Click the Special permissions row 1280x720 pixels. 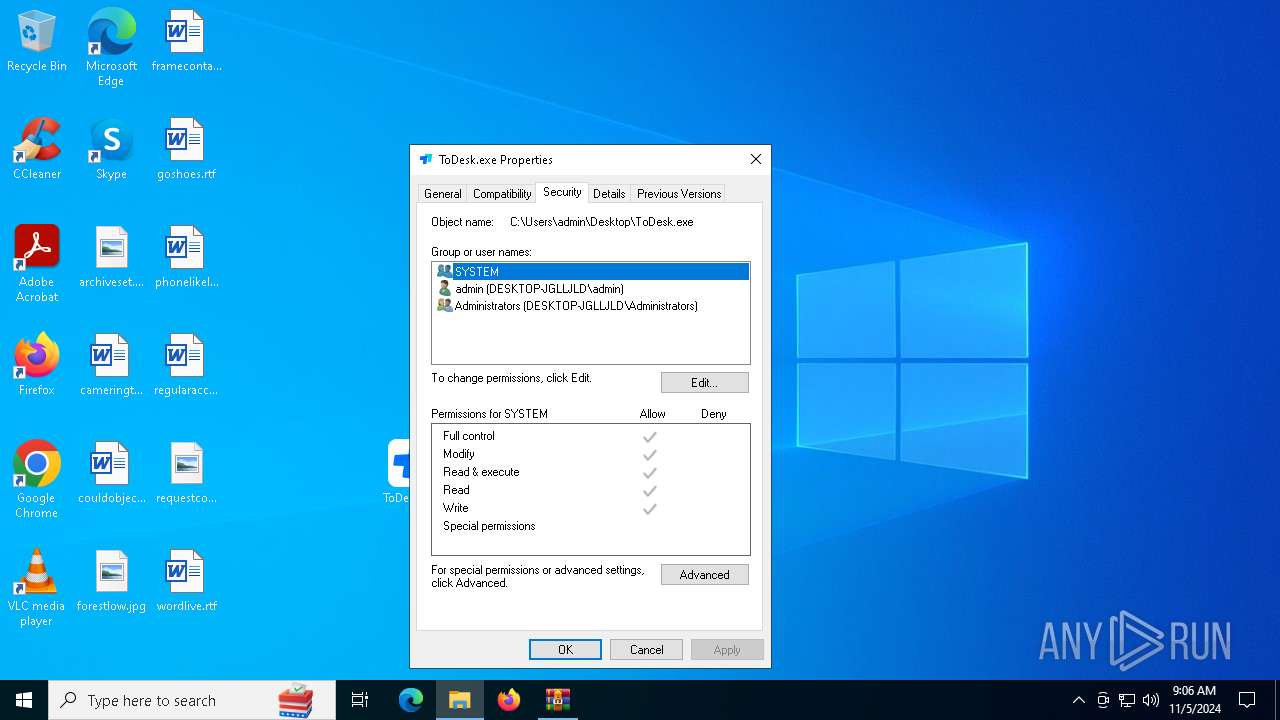(x=591, y=526)
